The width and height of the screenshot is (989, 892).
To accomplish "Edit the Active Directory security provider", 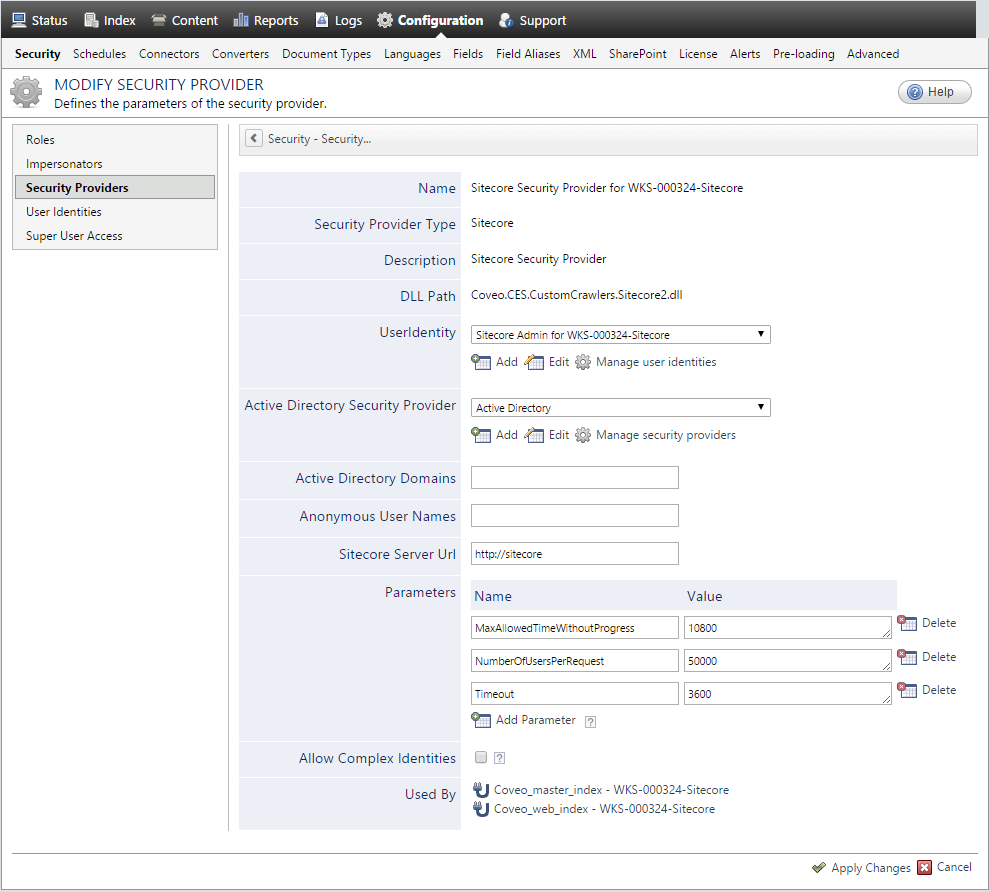I will coord(551,435).
